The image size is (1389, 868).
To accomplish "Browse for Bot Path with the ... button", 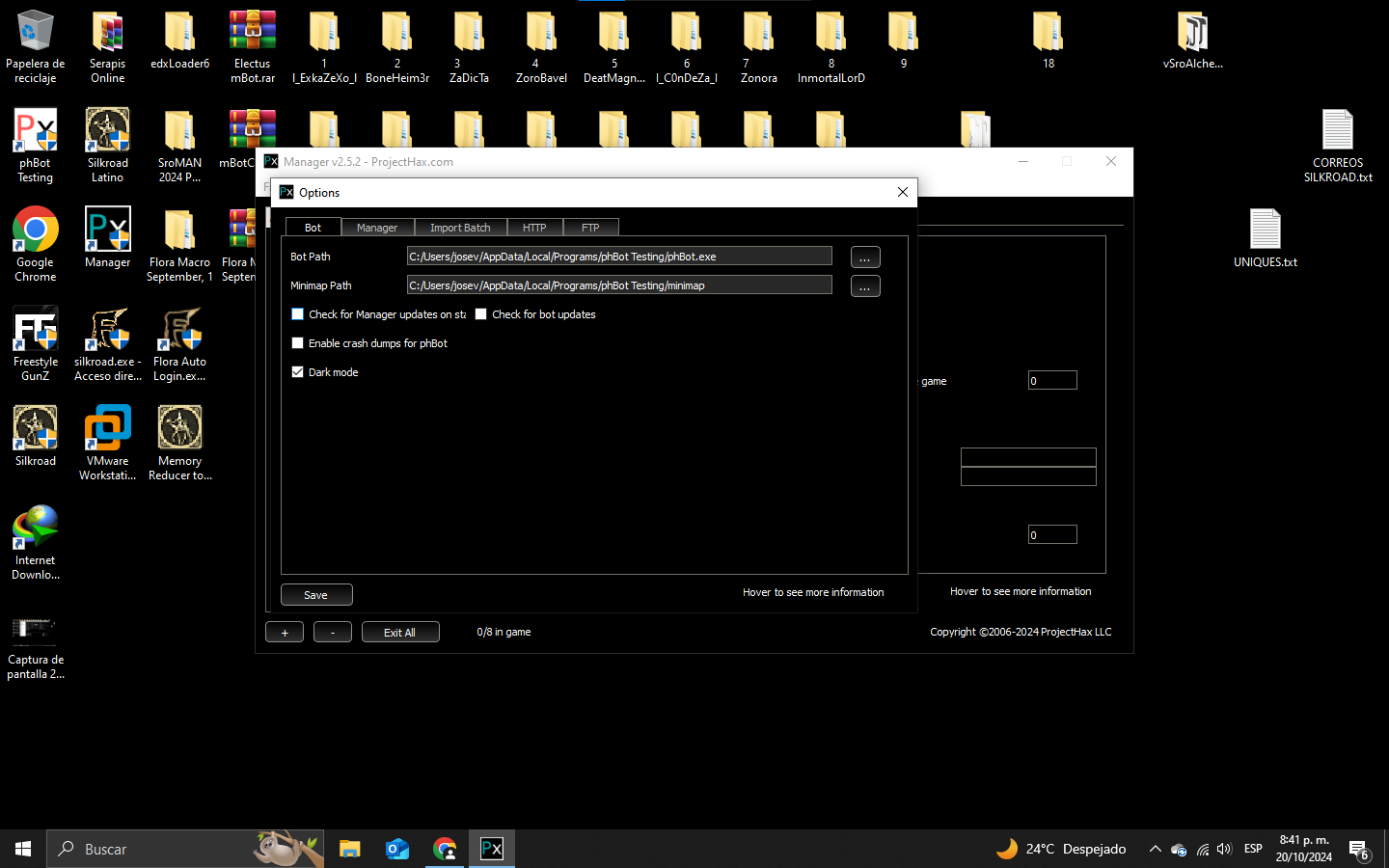I will click(865, 258).
